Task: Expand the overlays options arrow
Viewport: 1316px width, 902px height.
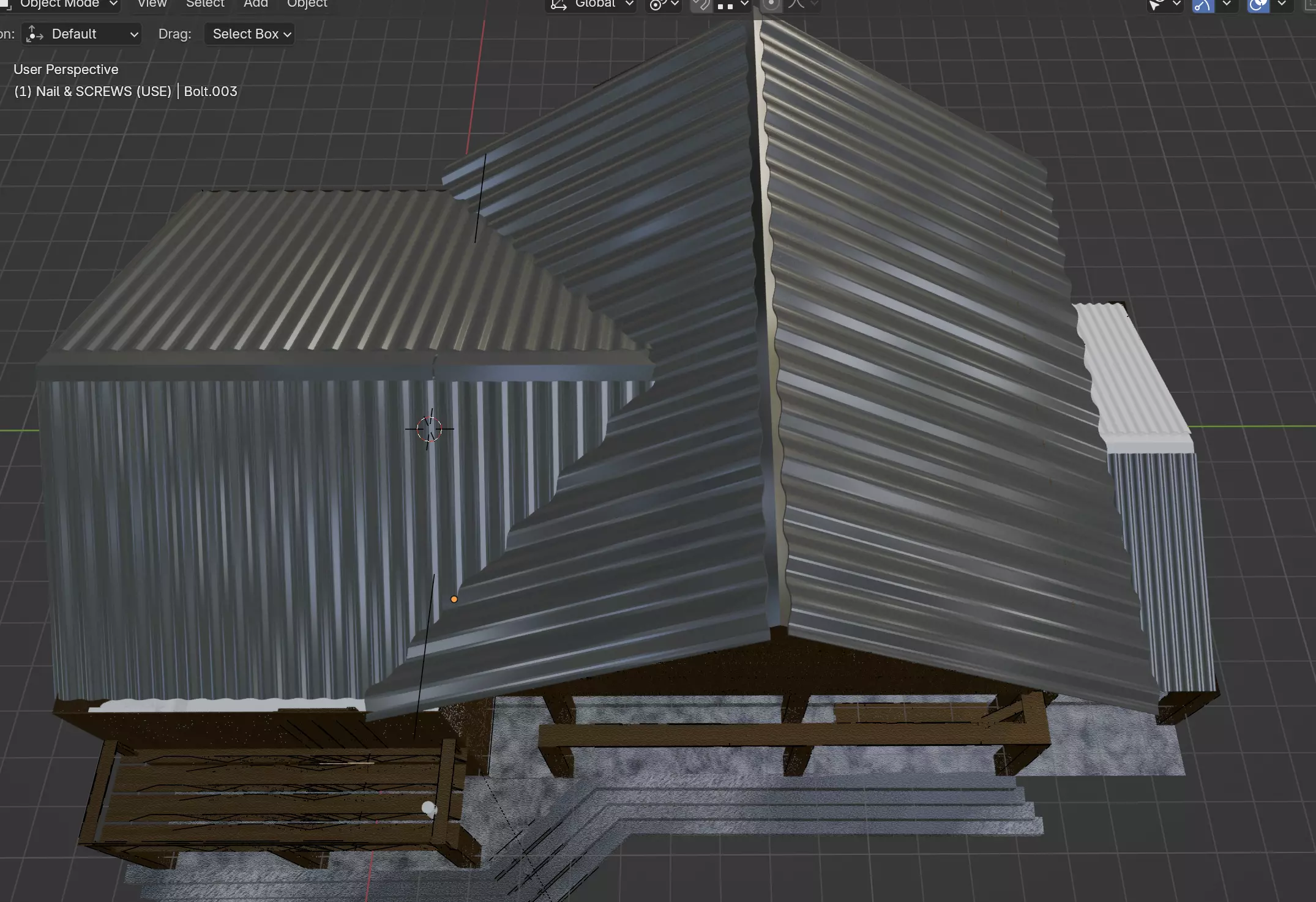Action: [x=1281, y=4]
